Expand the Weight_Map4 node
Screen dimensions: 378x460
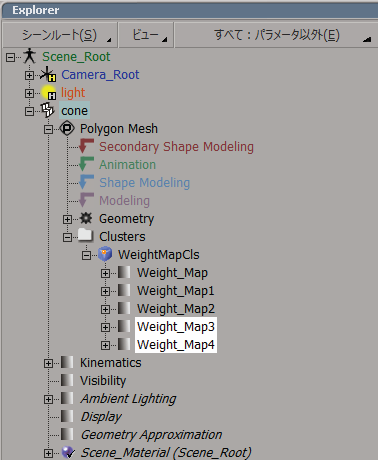click(x=105, y=345)
